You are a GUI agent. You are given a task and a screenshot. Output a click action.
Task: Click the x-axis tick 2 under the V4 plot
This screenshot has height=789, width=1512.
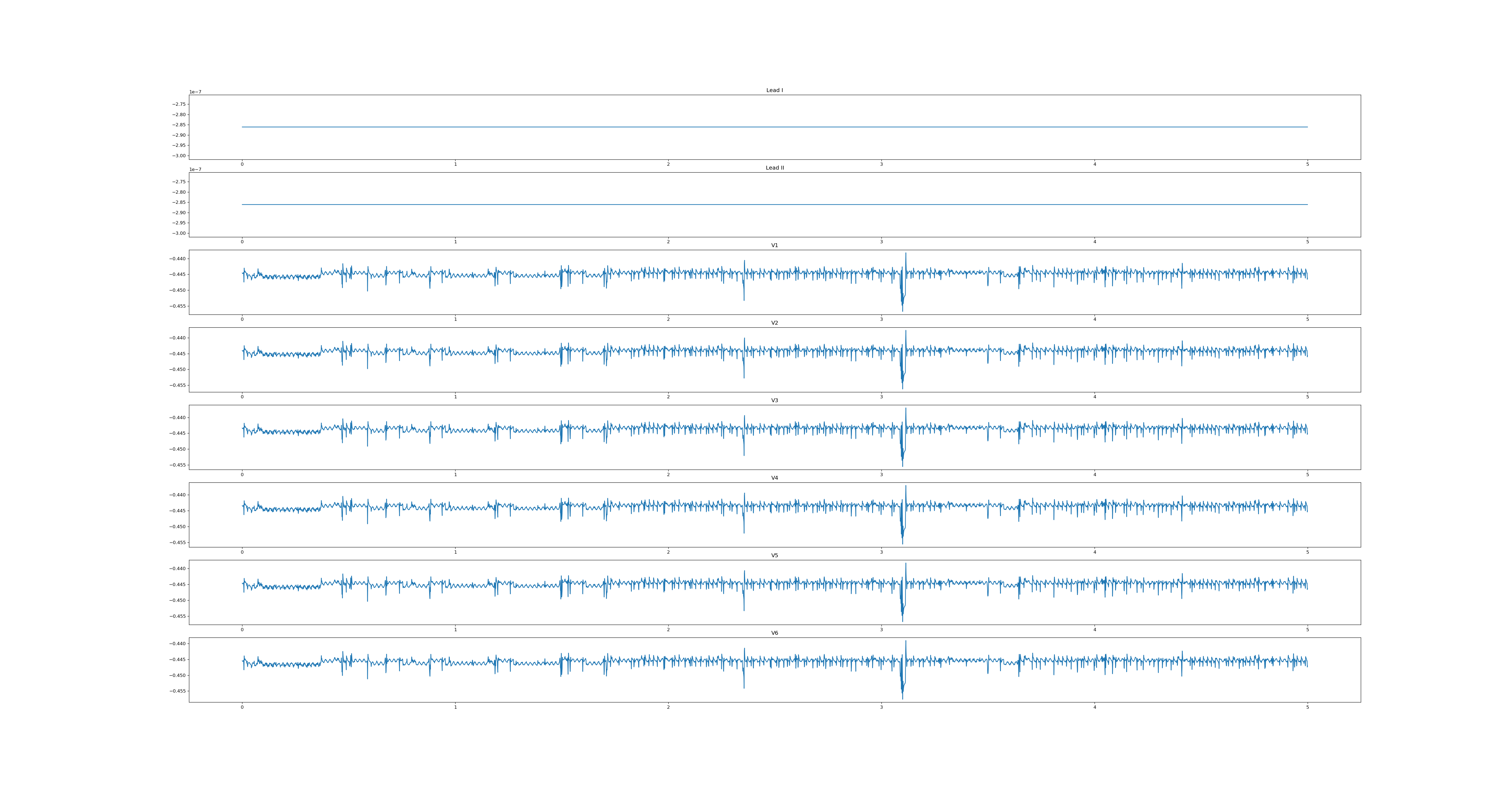pyautogui.click(x=668, y=552)
